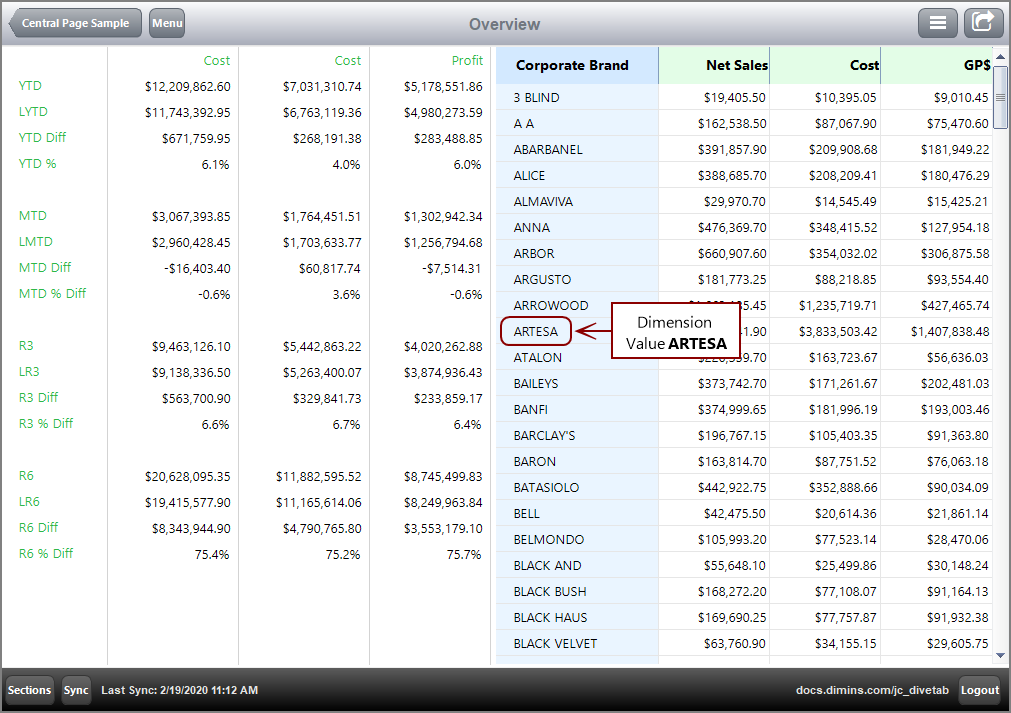
Task: Click the scroll up arrow of table
Action: (x=1000, y=57)
